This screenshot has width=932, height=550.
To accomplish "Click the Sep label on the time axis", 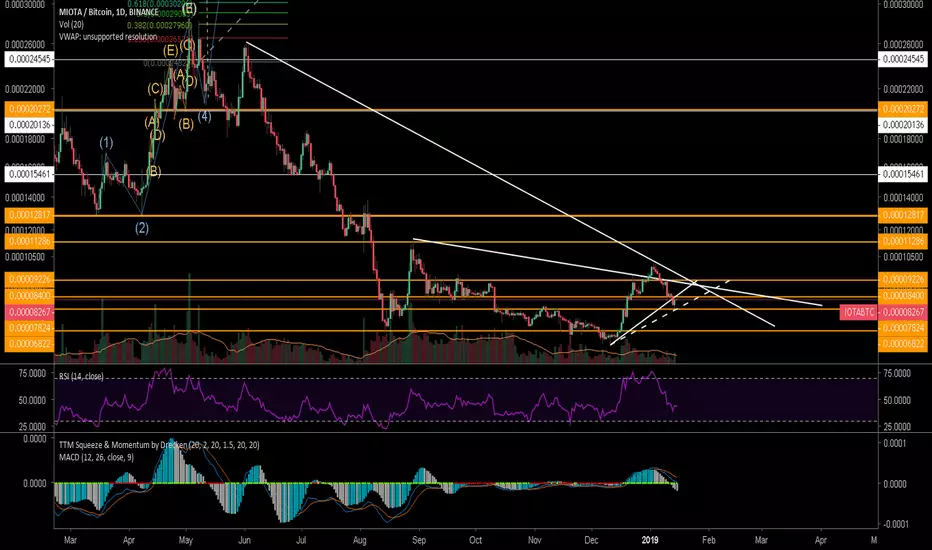I will pyautogui.click(x=419, y=540).
